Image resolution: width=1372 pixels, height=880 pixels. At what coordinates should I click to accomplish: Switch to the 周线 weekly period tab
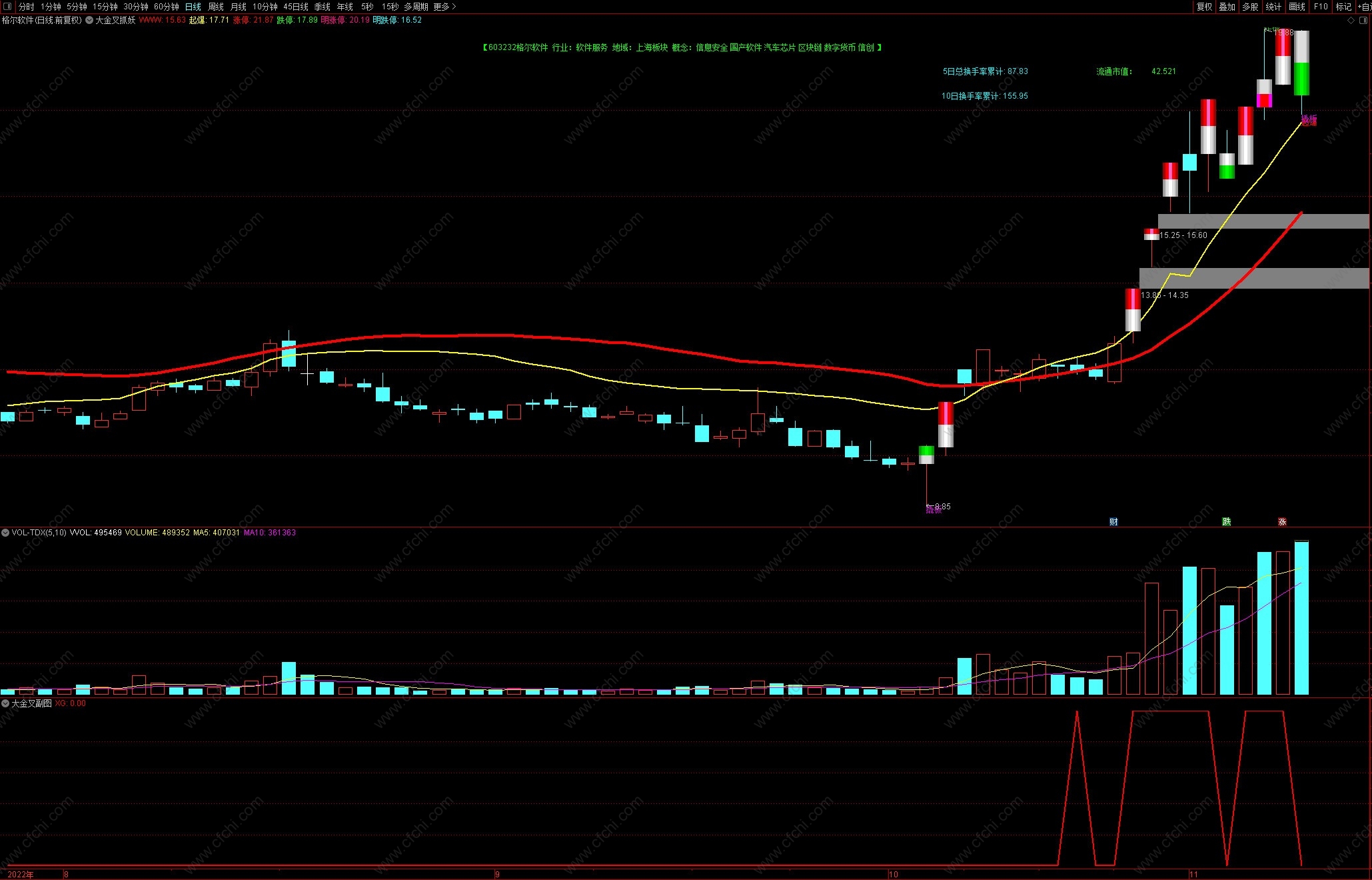click(x=215, y=7)
